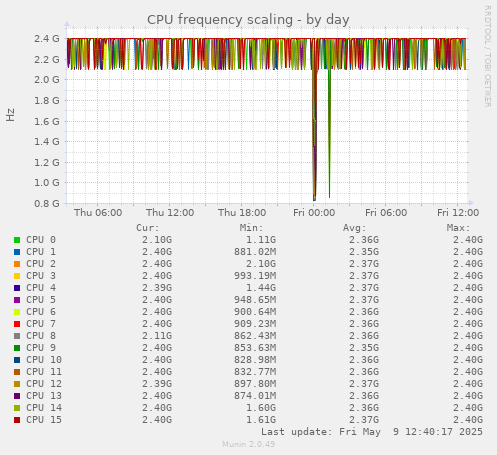Screen dimensions: 497x455
Task: Click the CPU 0 current value '2.10G'
Action: 157,240
